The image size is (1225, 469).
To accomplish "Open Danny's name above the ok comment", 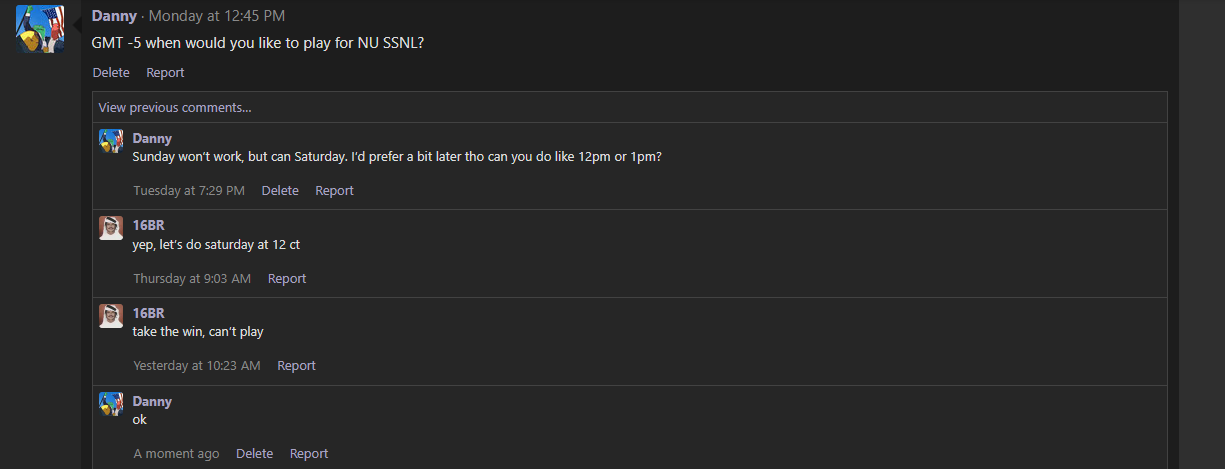I will point(152,401).
